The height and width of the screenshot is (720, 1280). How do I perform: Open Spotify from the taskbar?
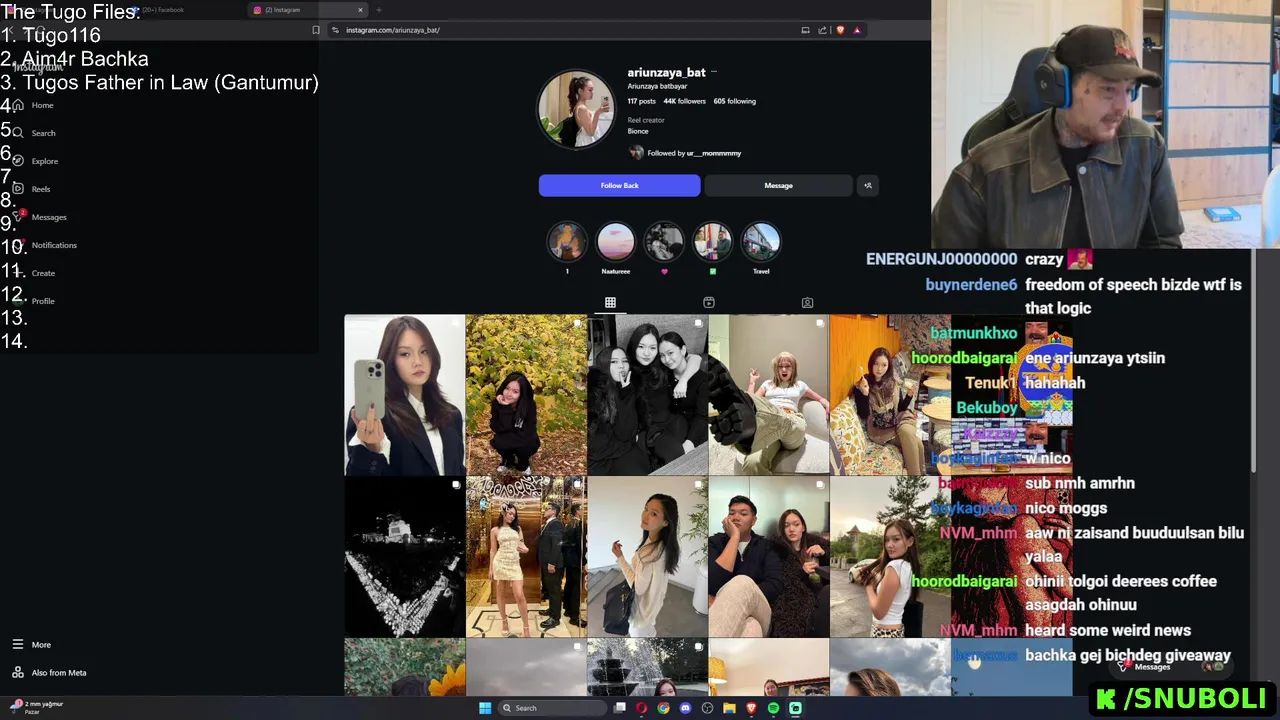(773, 708)
